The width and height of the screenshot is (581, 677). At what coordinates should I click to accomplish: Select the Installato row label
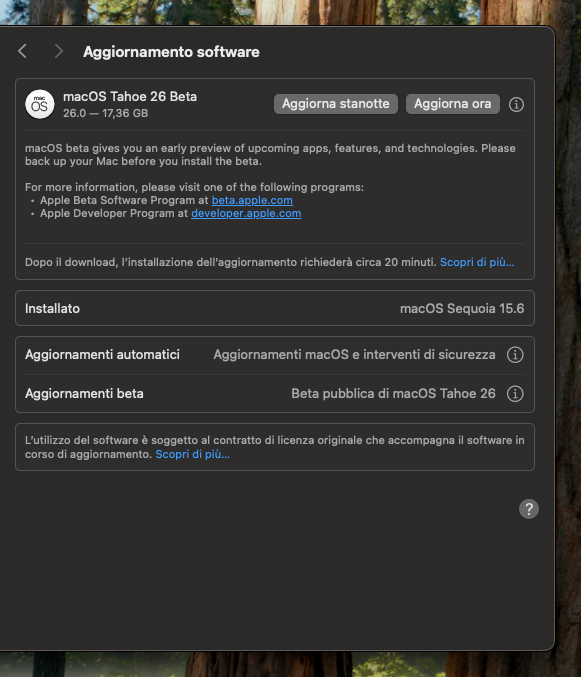point(52,309)
